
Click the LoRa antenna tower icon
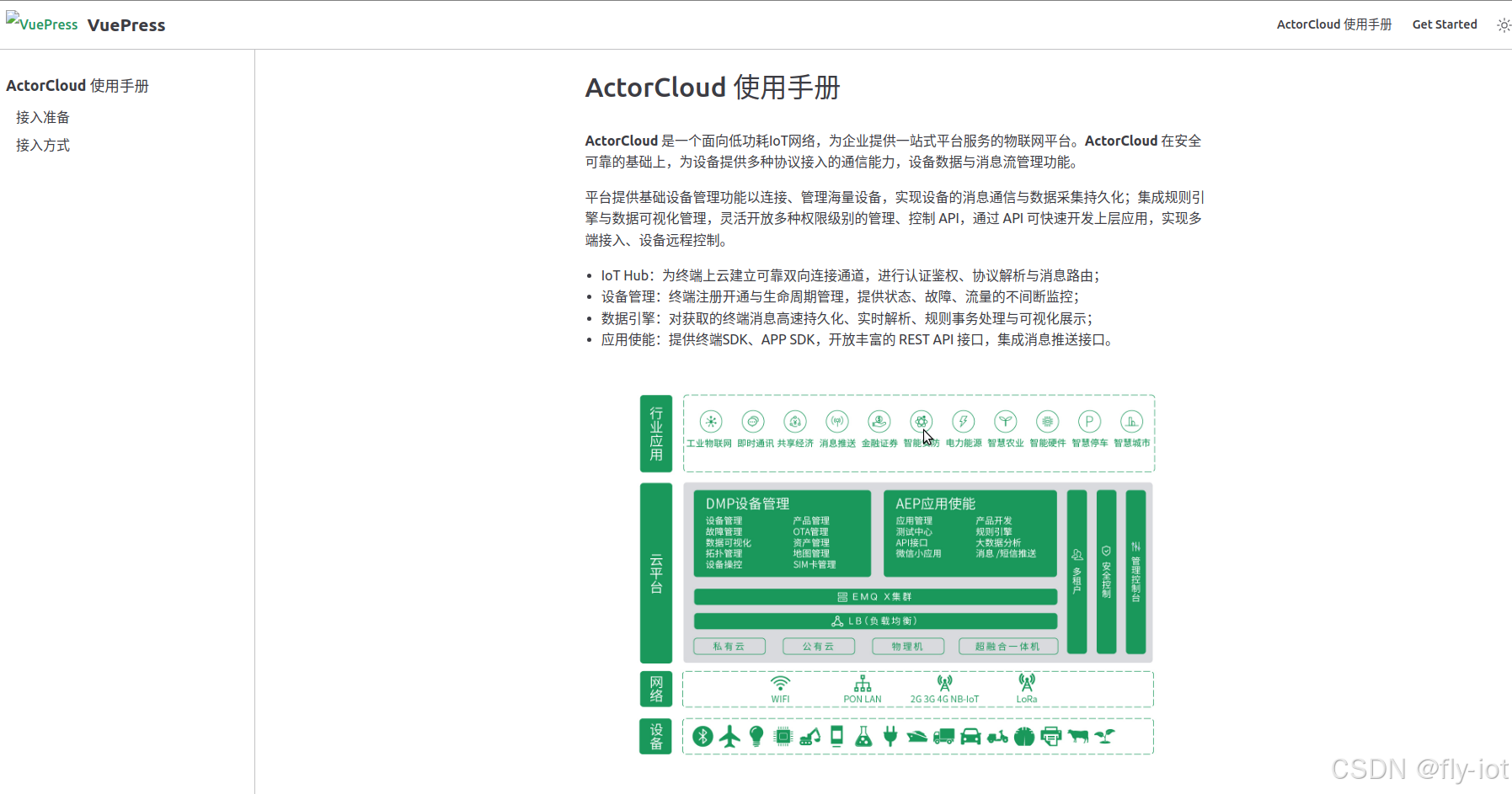pos(1027,683)
